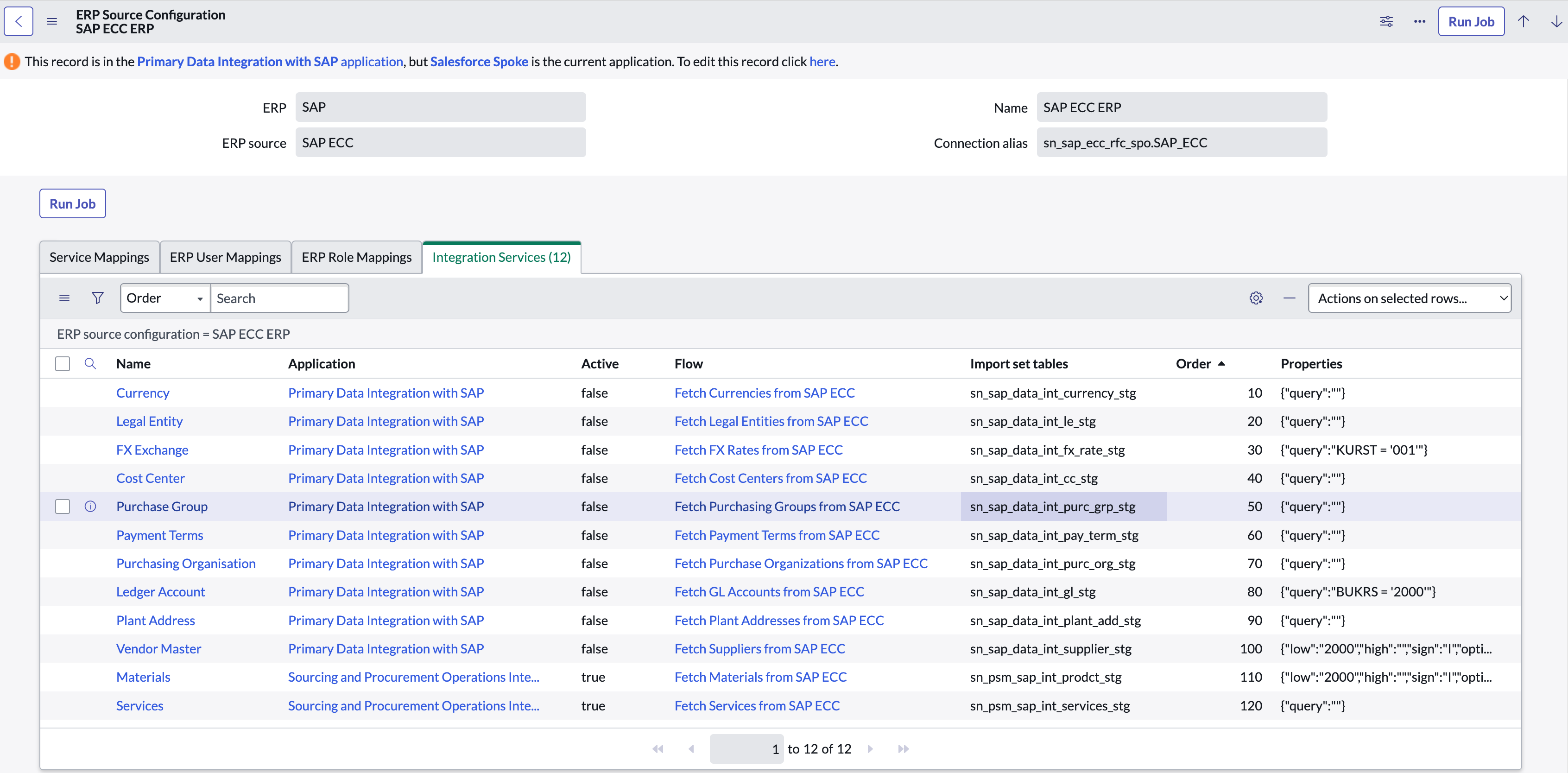
Task: Go to previous record with up arrow
Action: [x=1523, y=21]
